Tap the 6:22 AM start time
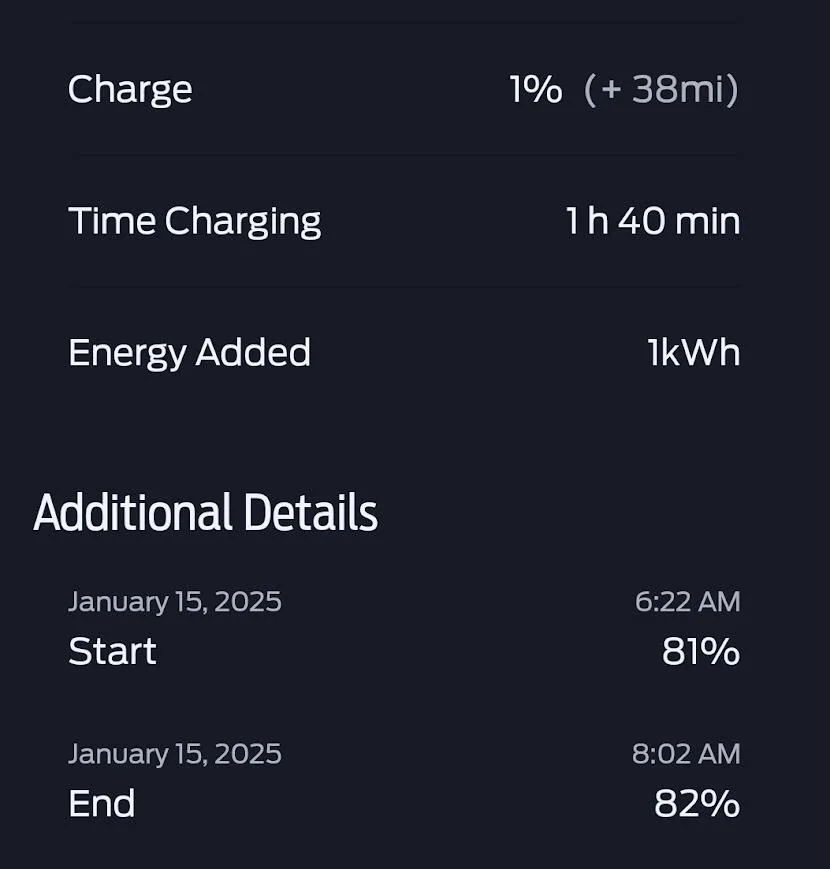Image resolution: width=830 pixels, height=869 pixels. coord(688,602)
